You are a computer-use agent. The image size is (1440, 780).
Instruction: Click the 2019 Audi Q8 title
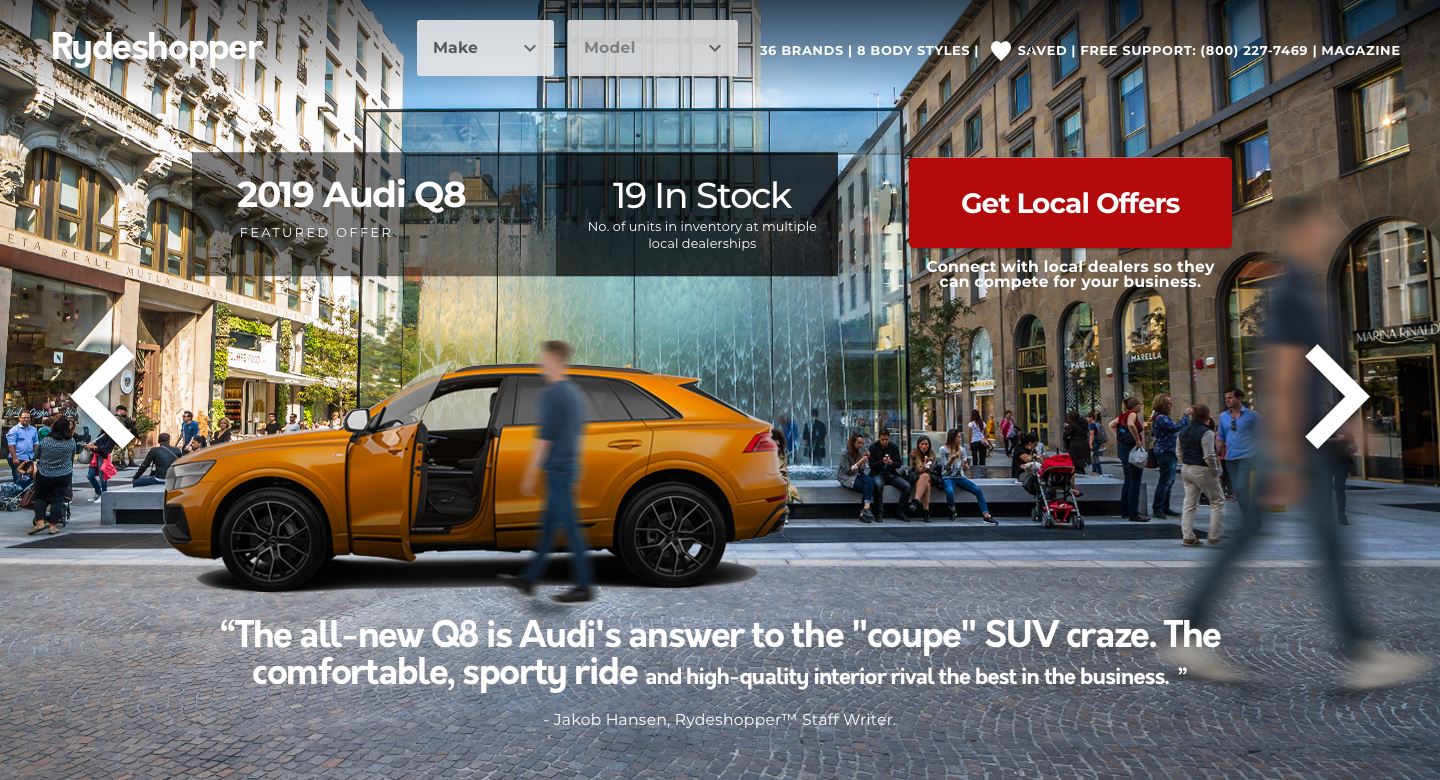(352, 195)
